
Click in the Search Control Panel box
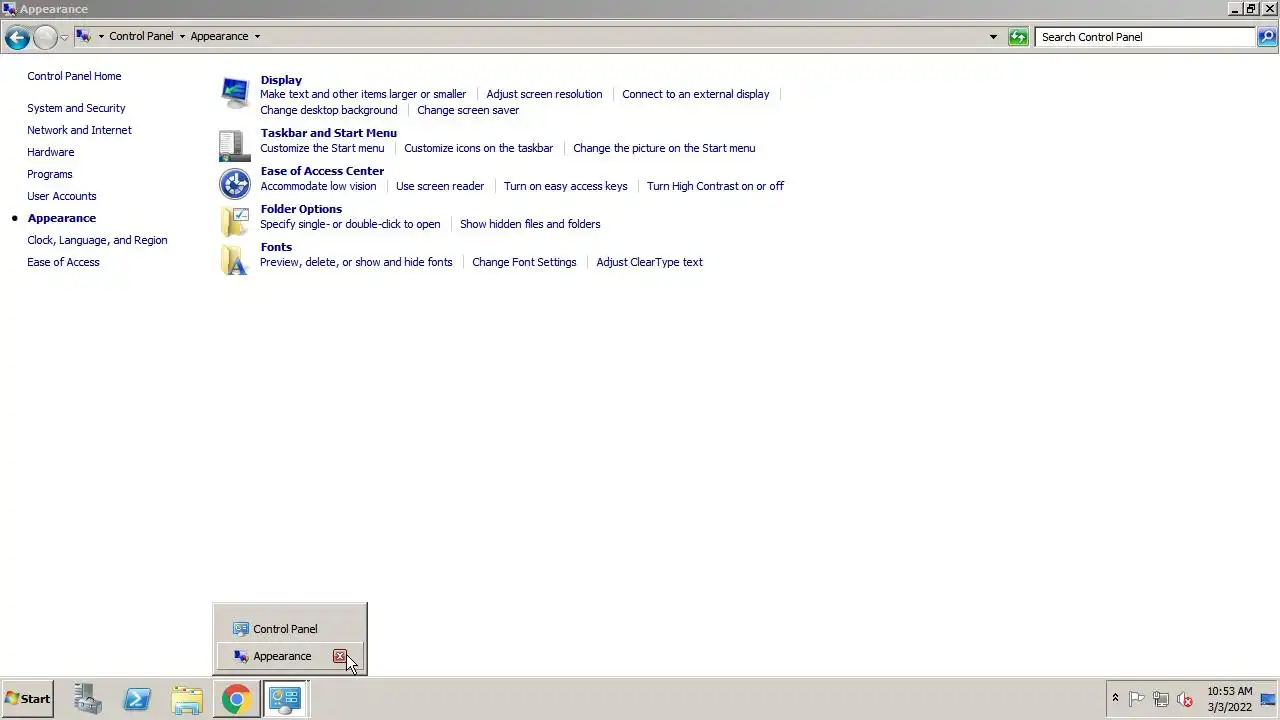1145,37
